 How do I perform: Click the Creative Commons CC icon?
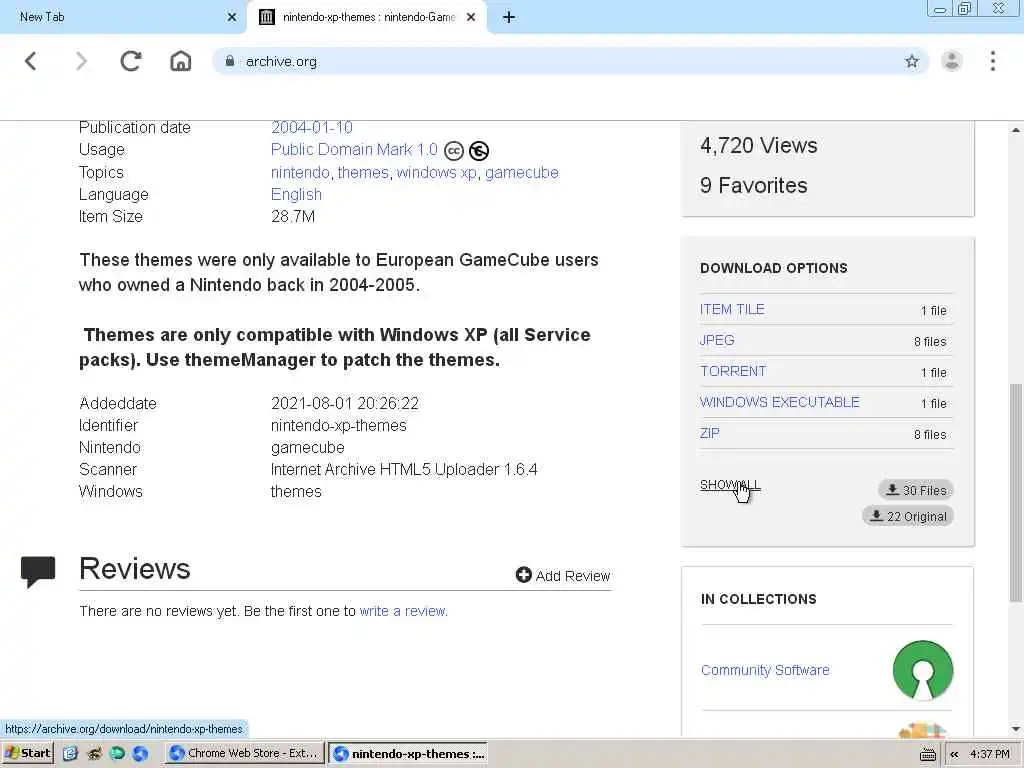(454, 151)
